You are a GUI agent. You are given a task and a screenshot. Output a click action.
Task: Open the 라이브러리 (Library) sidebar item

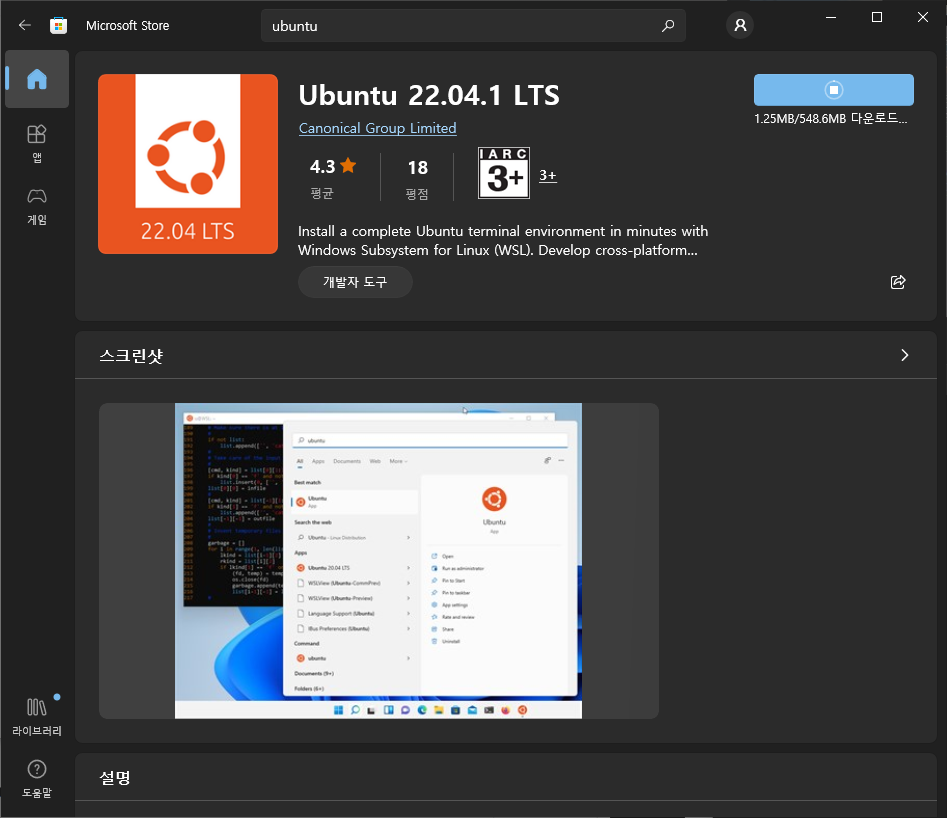pos(37,717)
